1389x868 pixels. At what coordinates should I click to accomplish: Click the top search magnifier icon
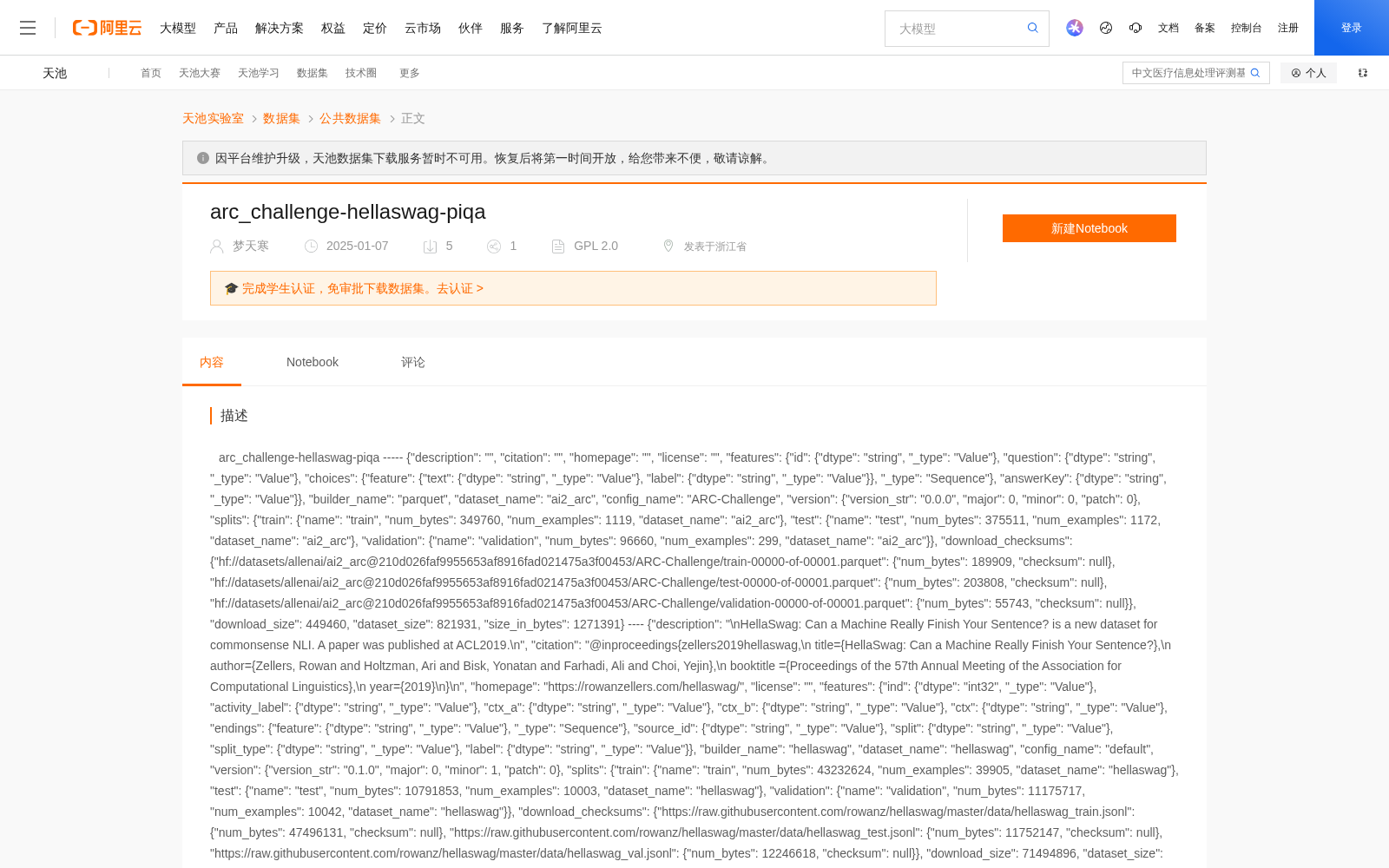1032,28
